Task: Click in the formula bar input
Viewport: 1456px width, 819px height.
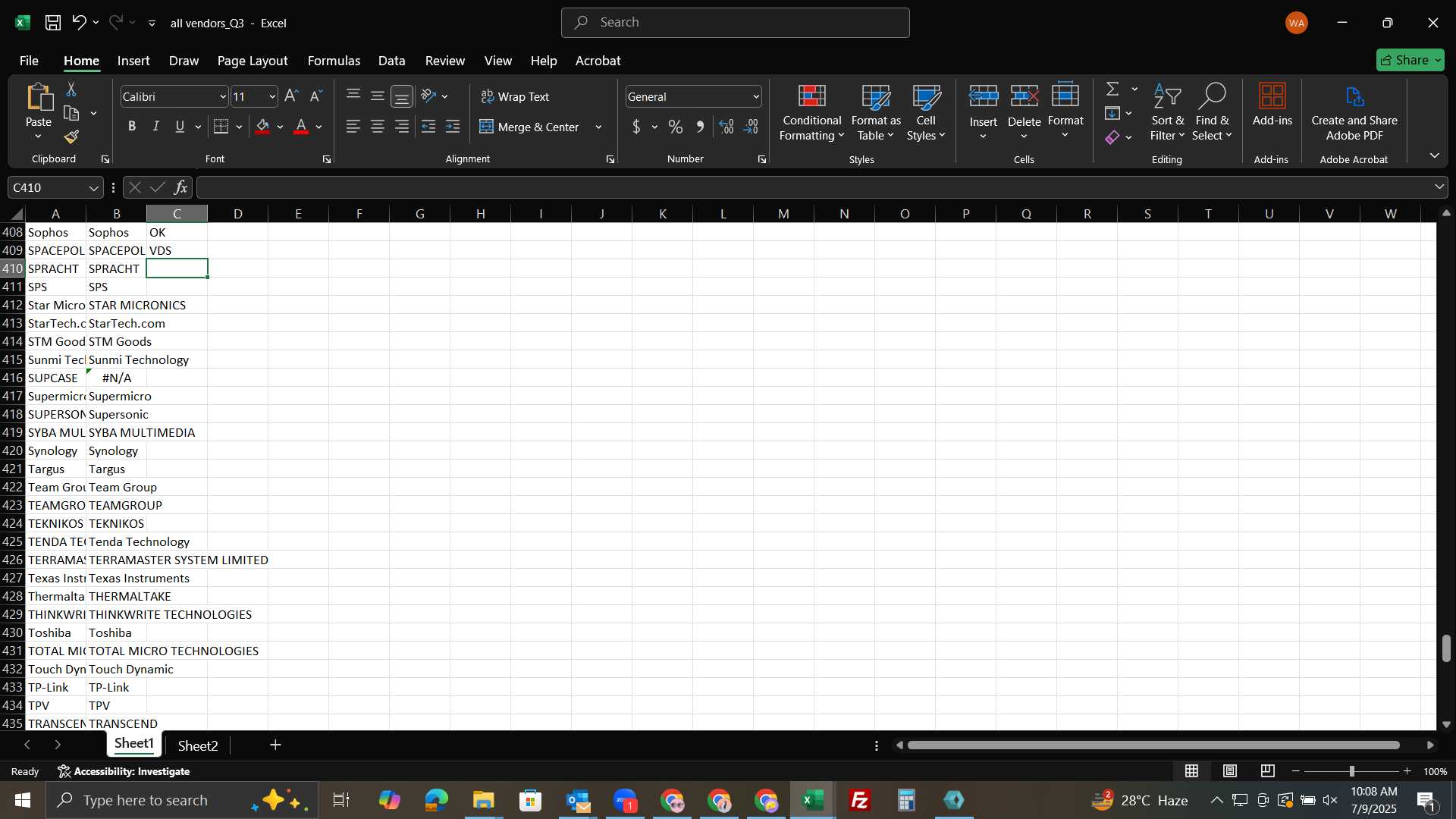Action: 815,187
